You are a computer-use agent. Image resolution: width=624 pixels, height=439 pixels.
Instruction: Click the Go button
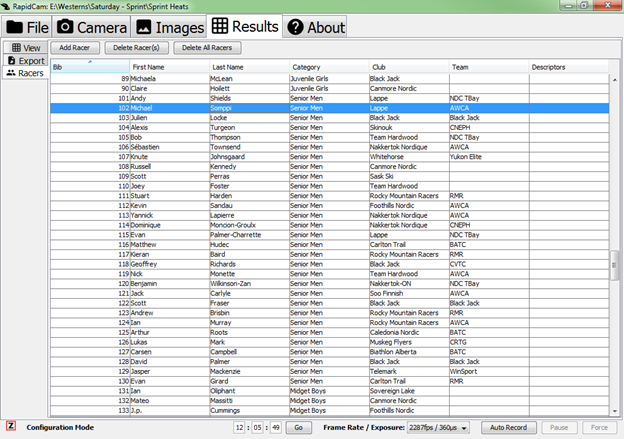(298, 427)
